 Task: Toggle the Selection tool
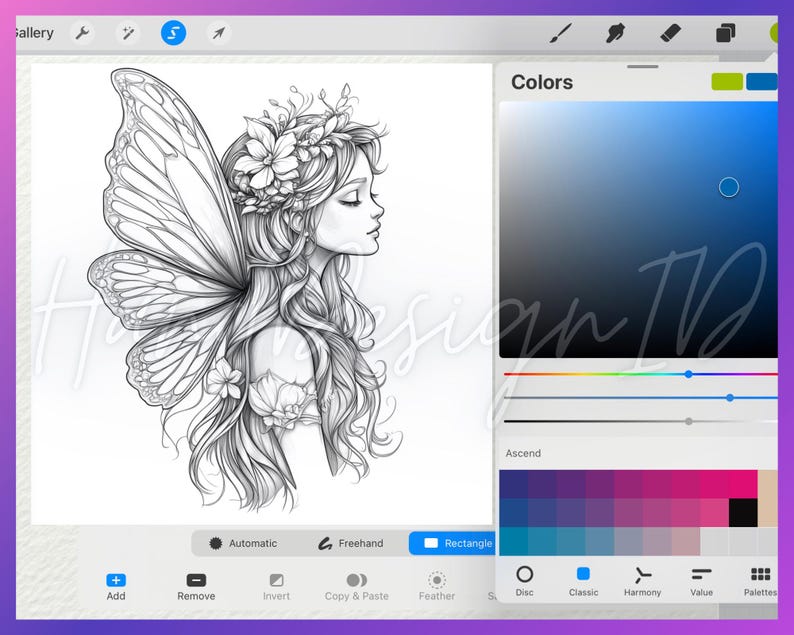[173, 33]
